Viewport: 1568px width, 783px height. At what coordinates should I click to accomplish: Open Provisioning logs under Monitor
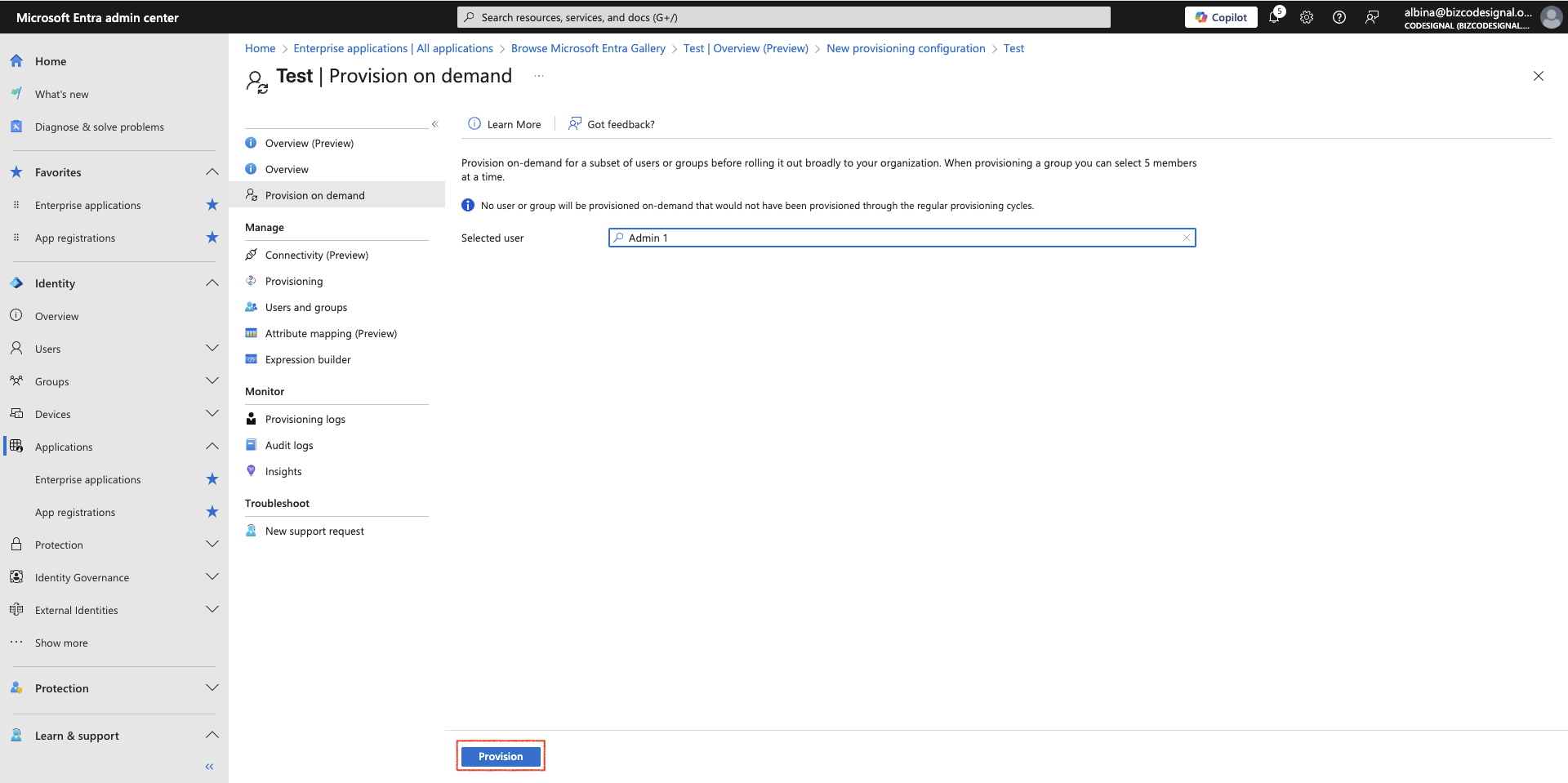[305, 419]
